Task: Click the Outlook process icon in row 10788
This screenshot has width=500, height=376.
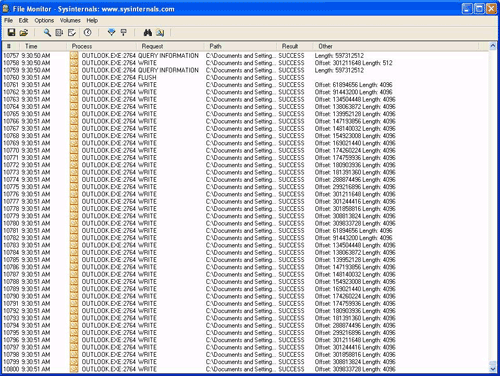Action: click(x=74, y=282)
